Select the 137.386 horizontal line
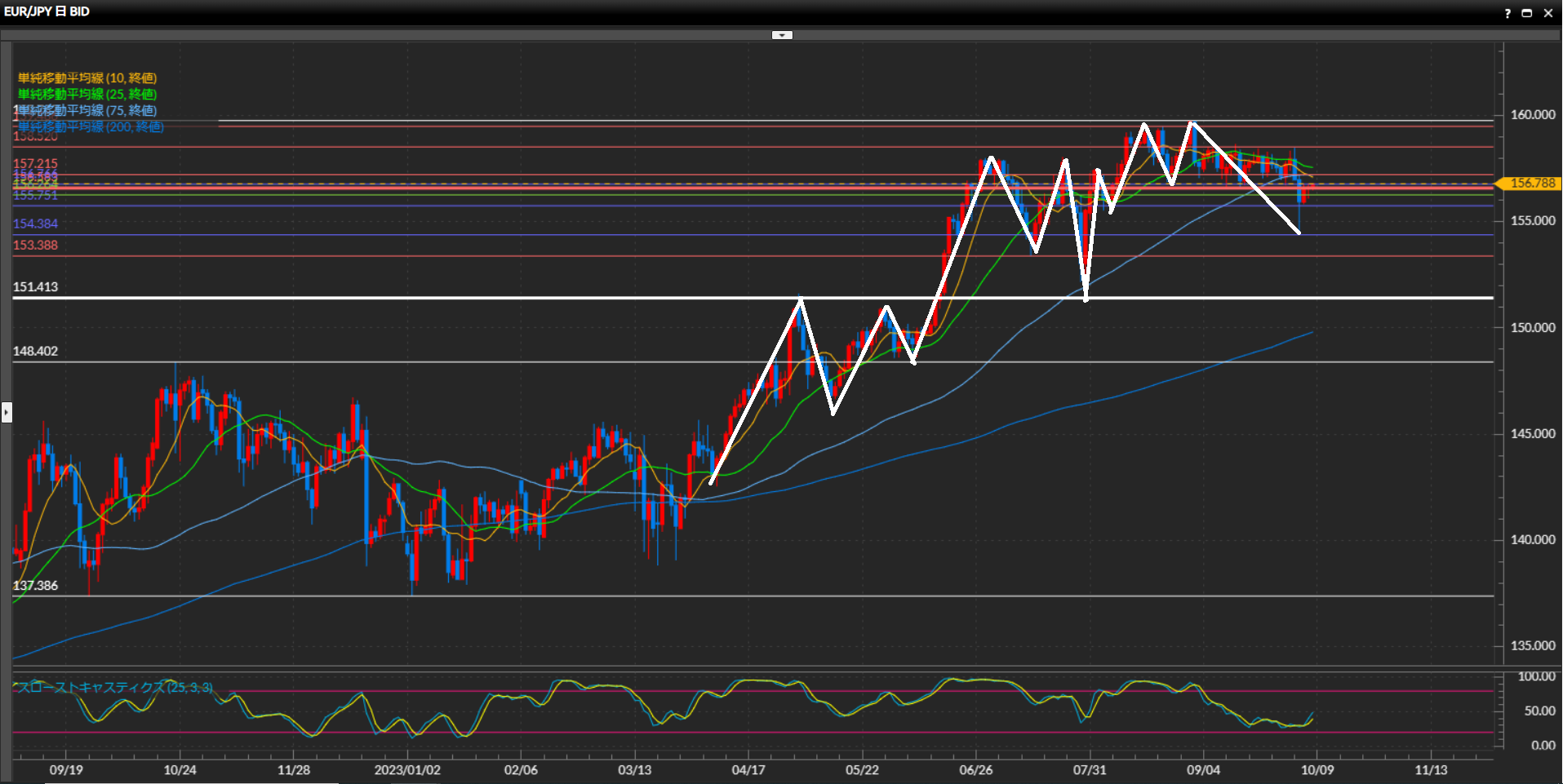Image resolution: width=1563 pixels, height=784 pixels. (490, 596)
